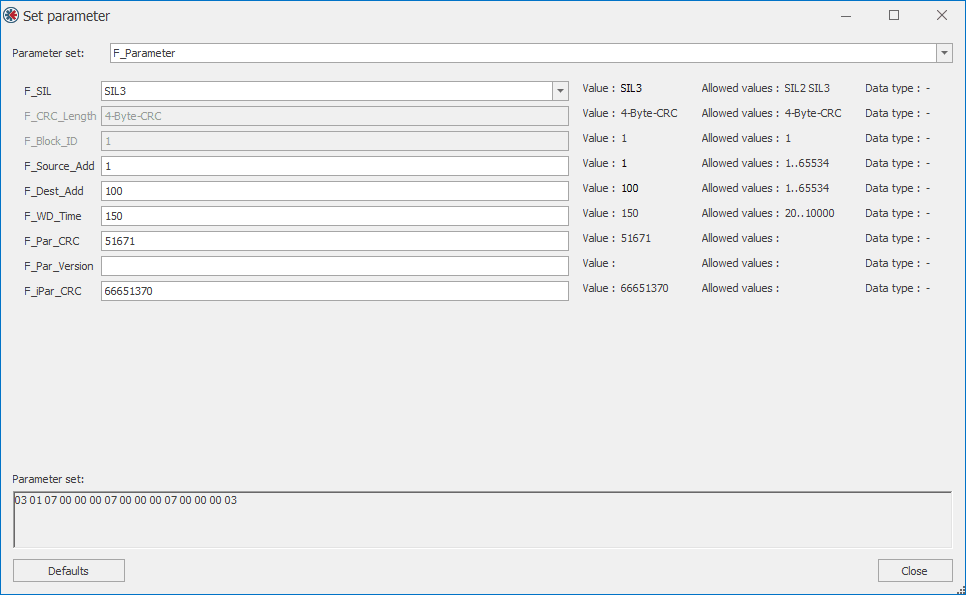Viewport: 966px width, 595px height.
Task: Click the F_Par_CRC input field
Action: [335, 241]
